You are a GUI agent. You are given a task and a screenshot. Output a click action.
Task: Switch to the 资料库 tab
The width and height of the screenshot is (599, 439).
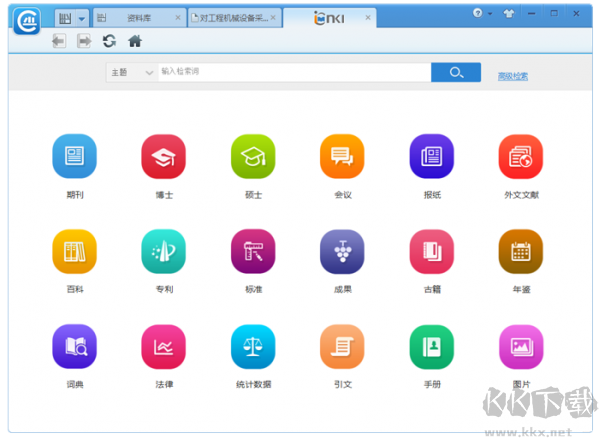[x=139, y=18]
